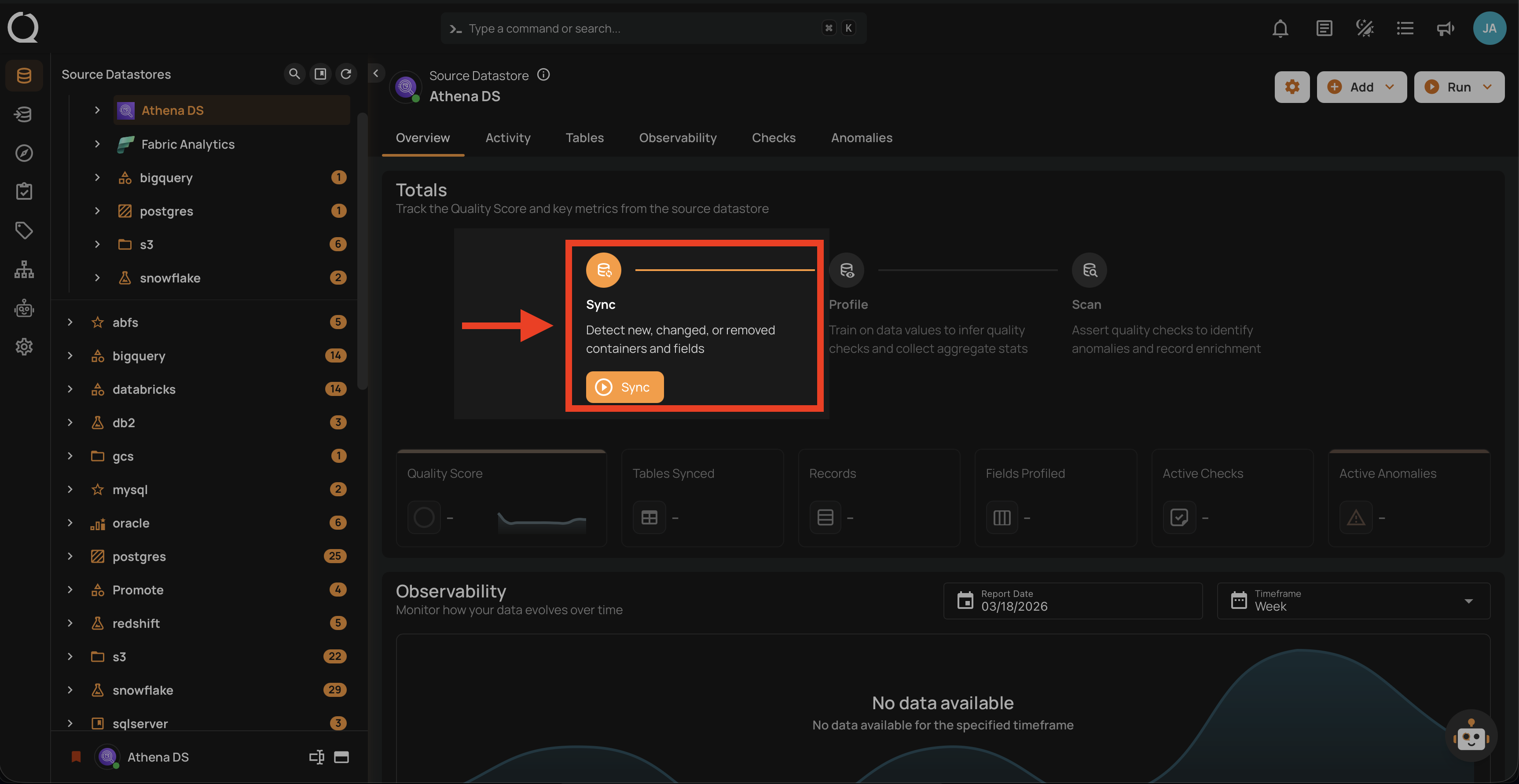This screenshot has width=1519, height=784.
Task: Open the settings gear at sidebar bottom
Action: pos(24,347)
